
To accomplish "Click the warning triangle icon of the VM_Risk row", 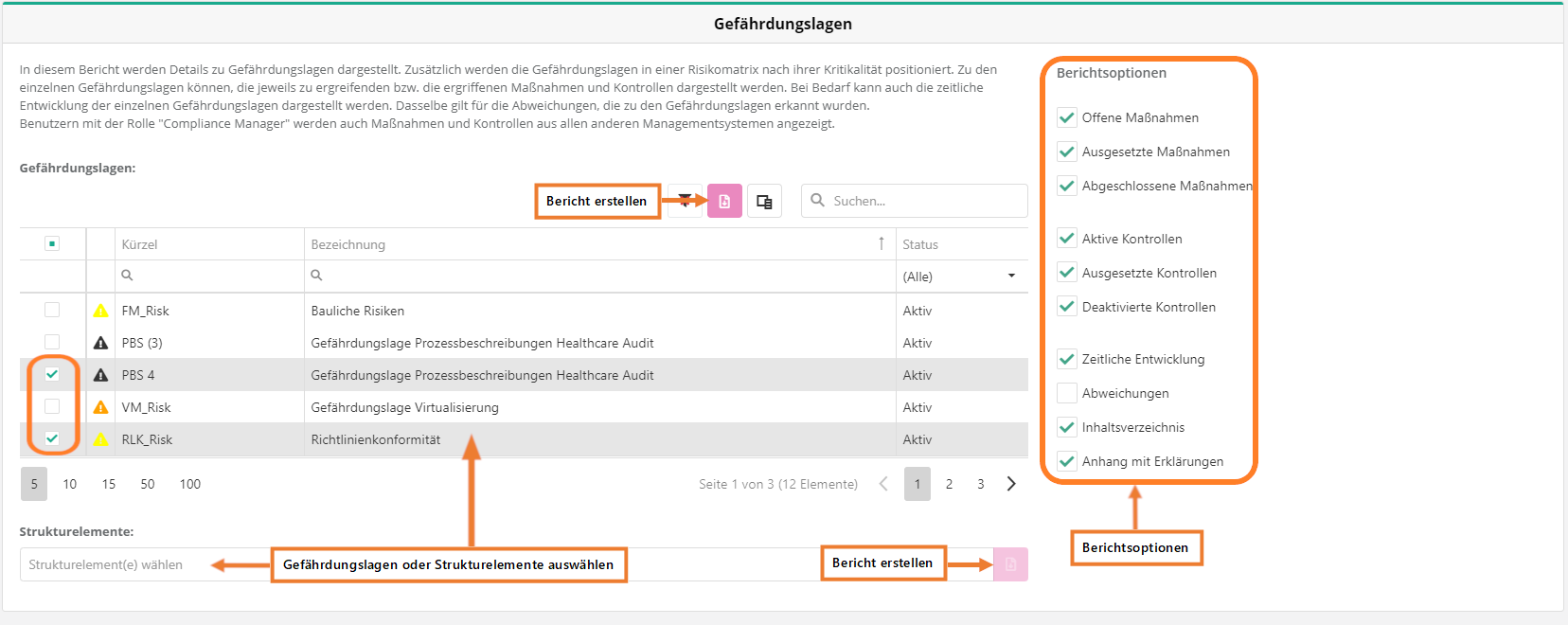I will (100, 407).
